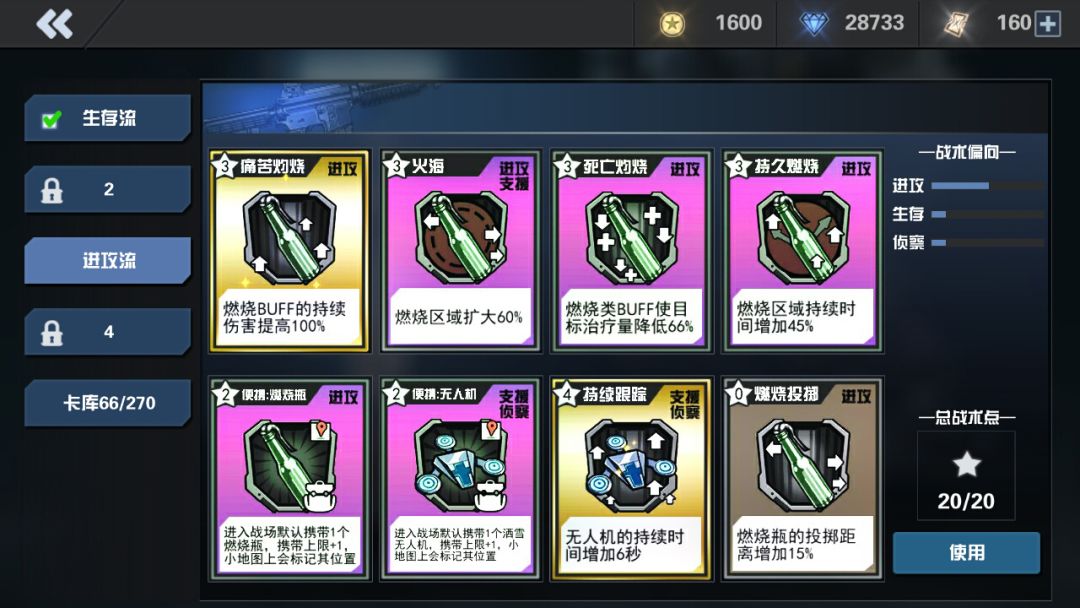Select the 痛苦灼烧 card bottle icon
1080x608 pixels.
pos(289,238)
